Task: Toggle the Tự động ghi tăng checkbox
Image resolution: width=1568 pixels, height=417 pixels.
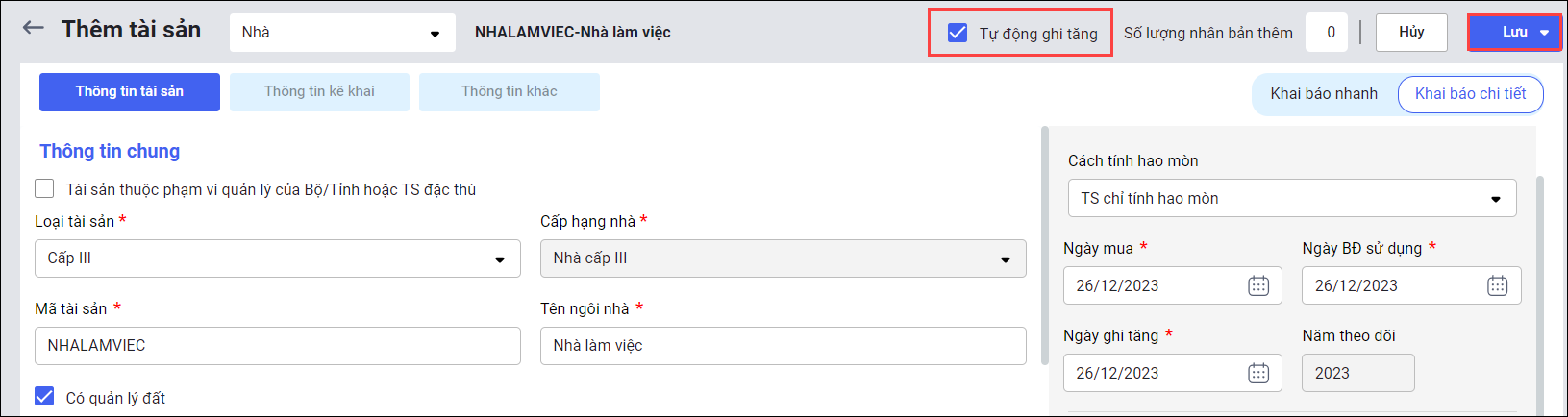Action: 958,33
